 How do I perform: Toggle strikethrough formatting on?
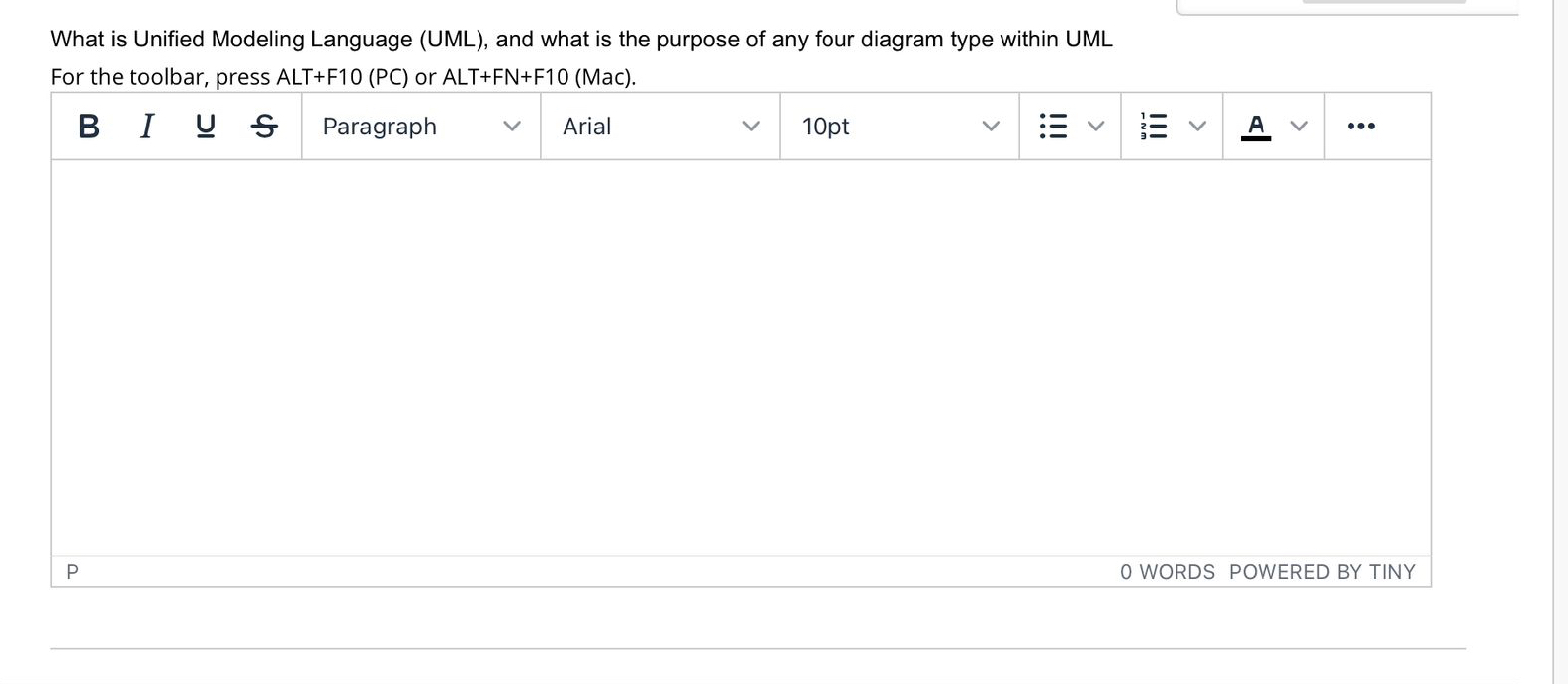pos(263,126)
